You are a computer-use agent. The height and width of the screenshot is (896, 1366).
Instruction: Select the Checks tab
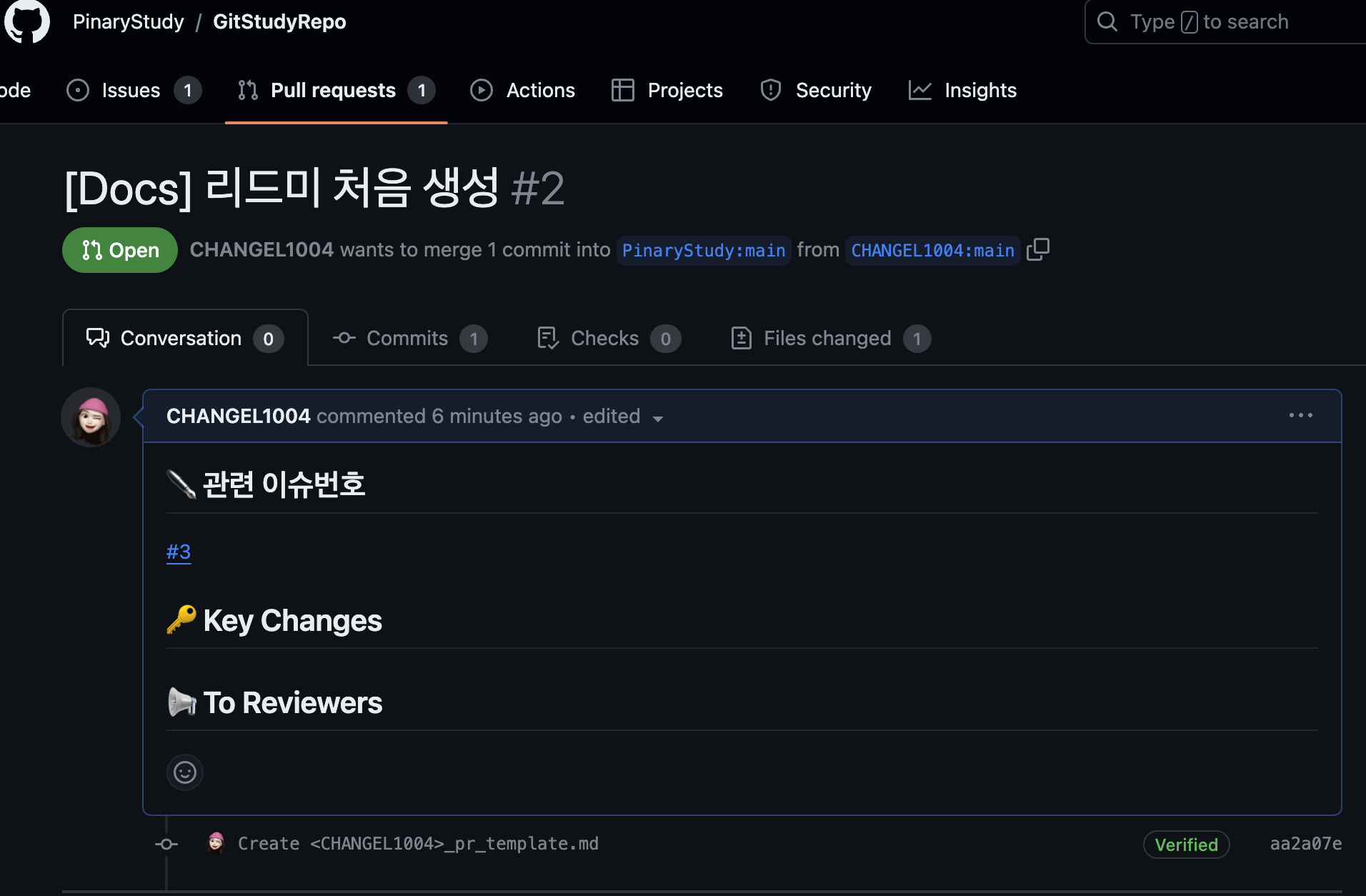pos(604,338)
